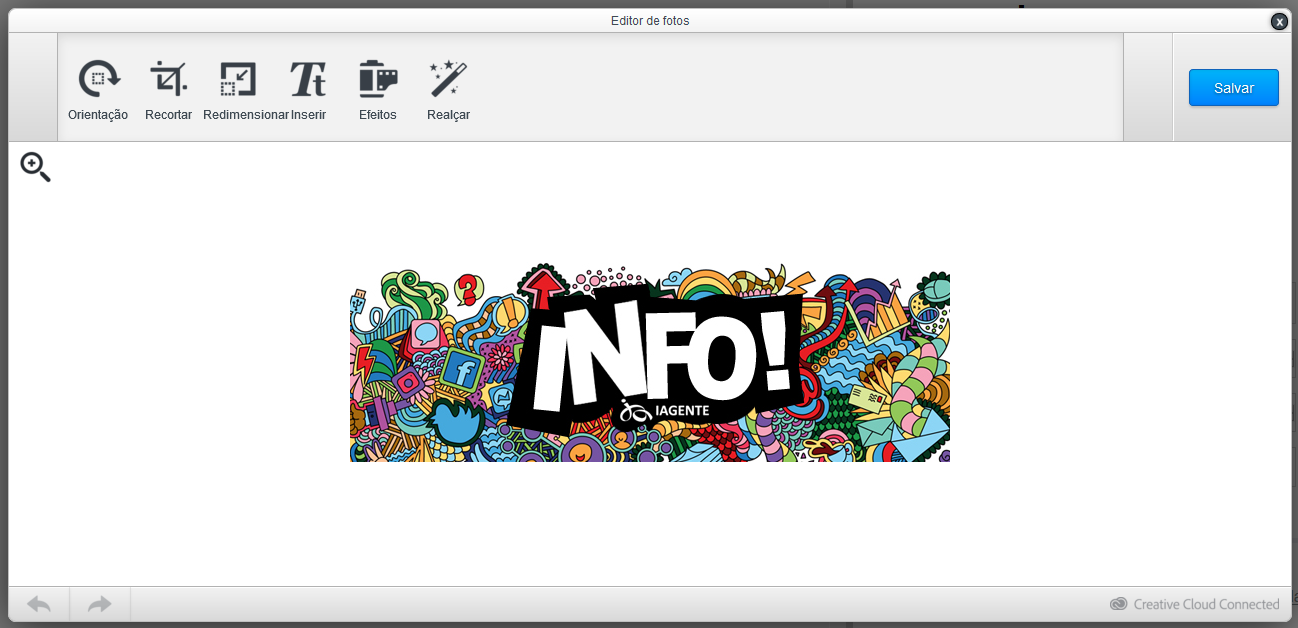The image size is (1298, 628).
Task: Activate the Recortar crop tool icon
Action: click(168, 79)
